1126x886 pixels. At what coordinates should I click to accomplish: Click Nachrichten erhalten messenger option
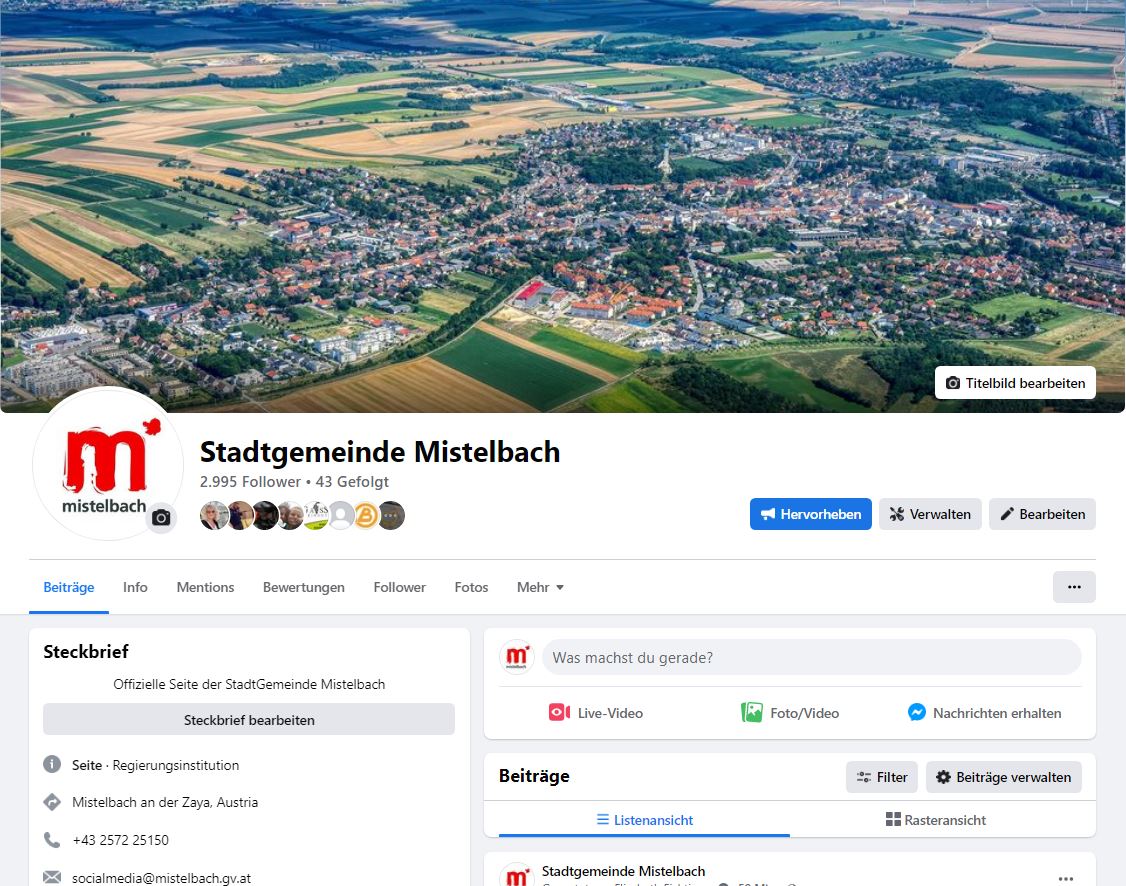coord(985,713)
